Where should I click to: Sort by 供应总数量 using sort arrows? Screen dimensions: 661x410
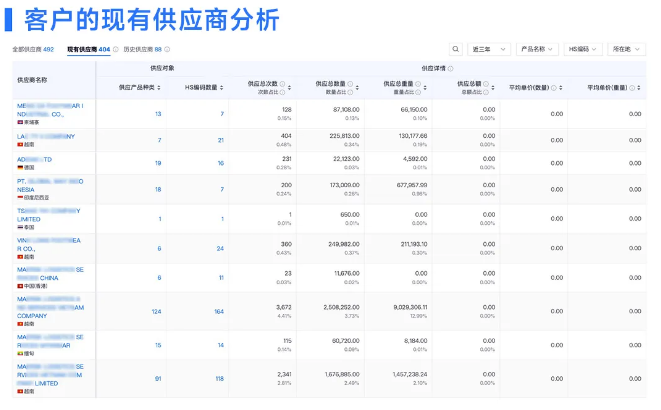tap(357, 85)
